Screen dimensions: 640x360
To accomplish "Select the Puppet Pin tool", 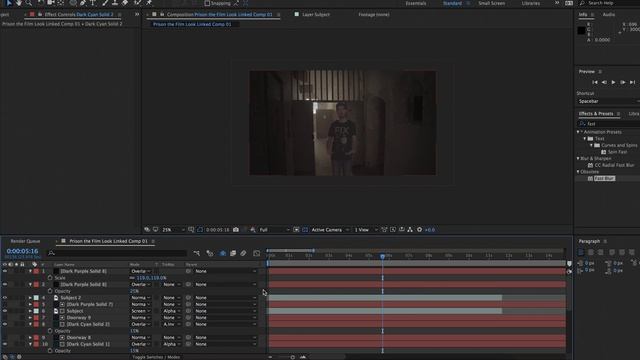I will (x=149, y=3).
